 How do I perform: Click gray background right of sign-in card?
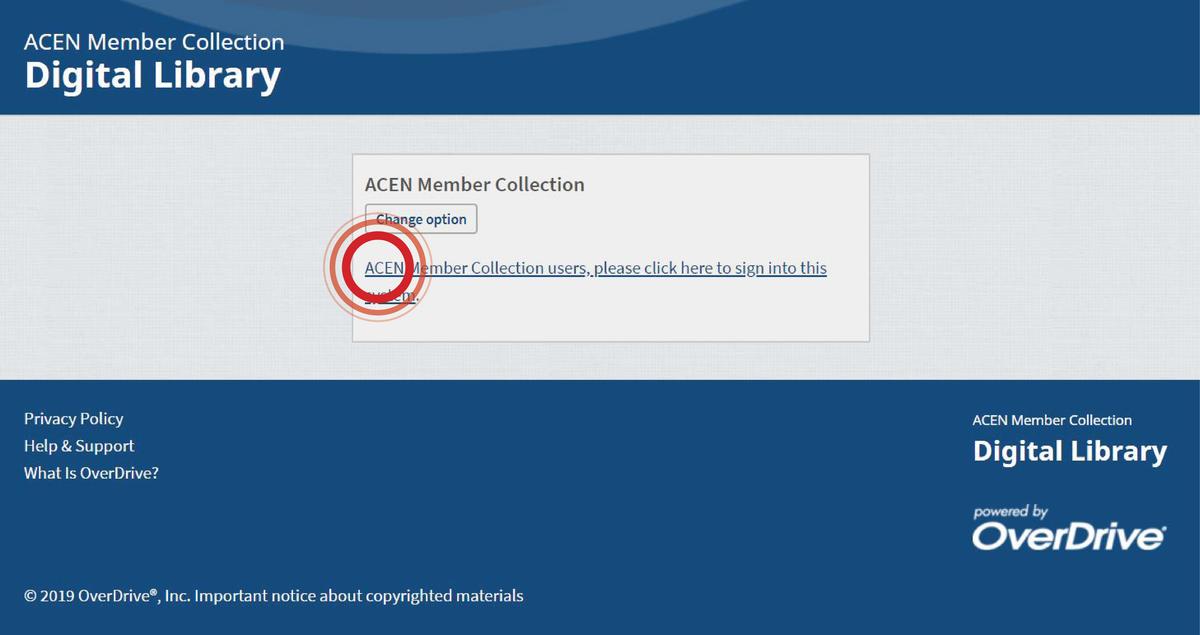(x=1030, y=250)
